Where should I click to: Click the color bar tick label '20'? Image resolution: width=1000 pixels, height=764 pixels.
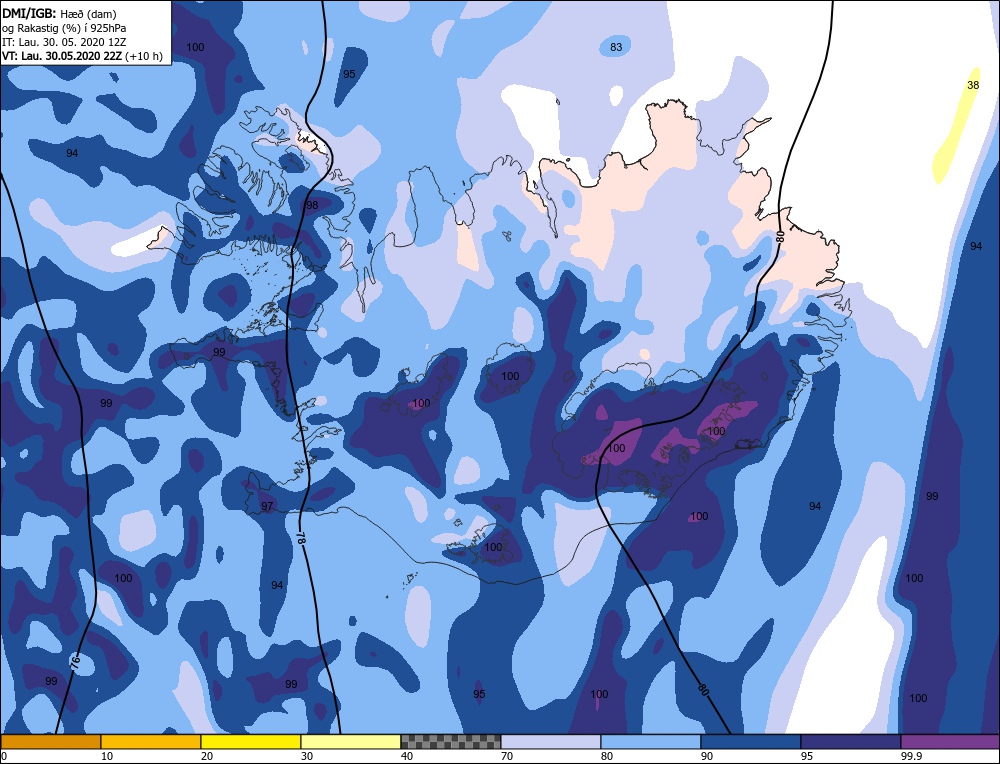(207, 756)
